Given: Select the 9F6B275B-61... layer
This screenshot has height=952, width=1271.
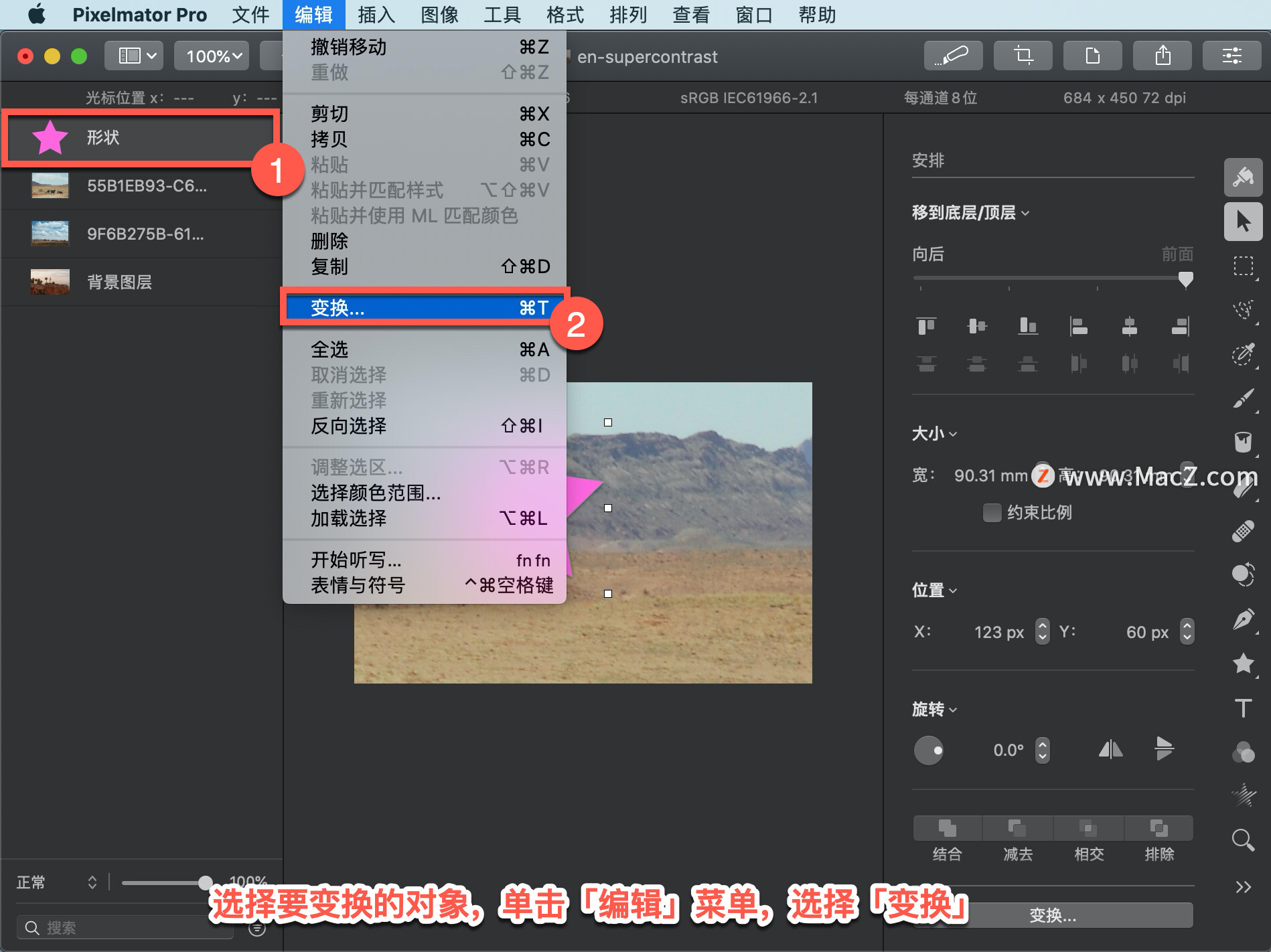Looking at the screenshot, I should [x=141, y=234].
